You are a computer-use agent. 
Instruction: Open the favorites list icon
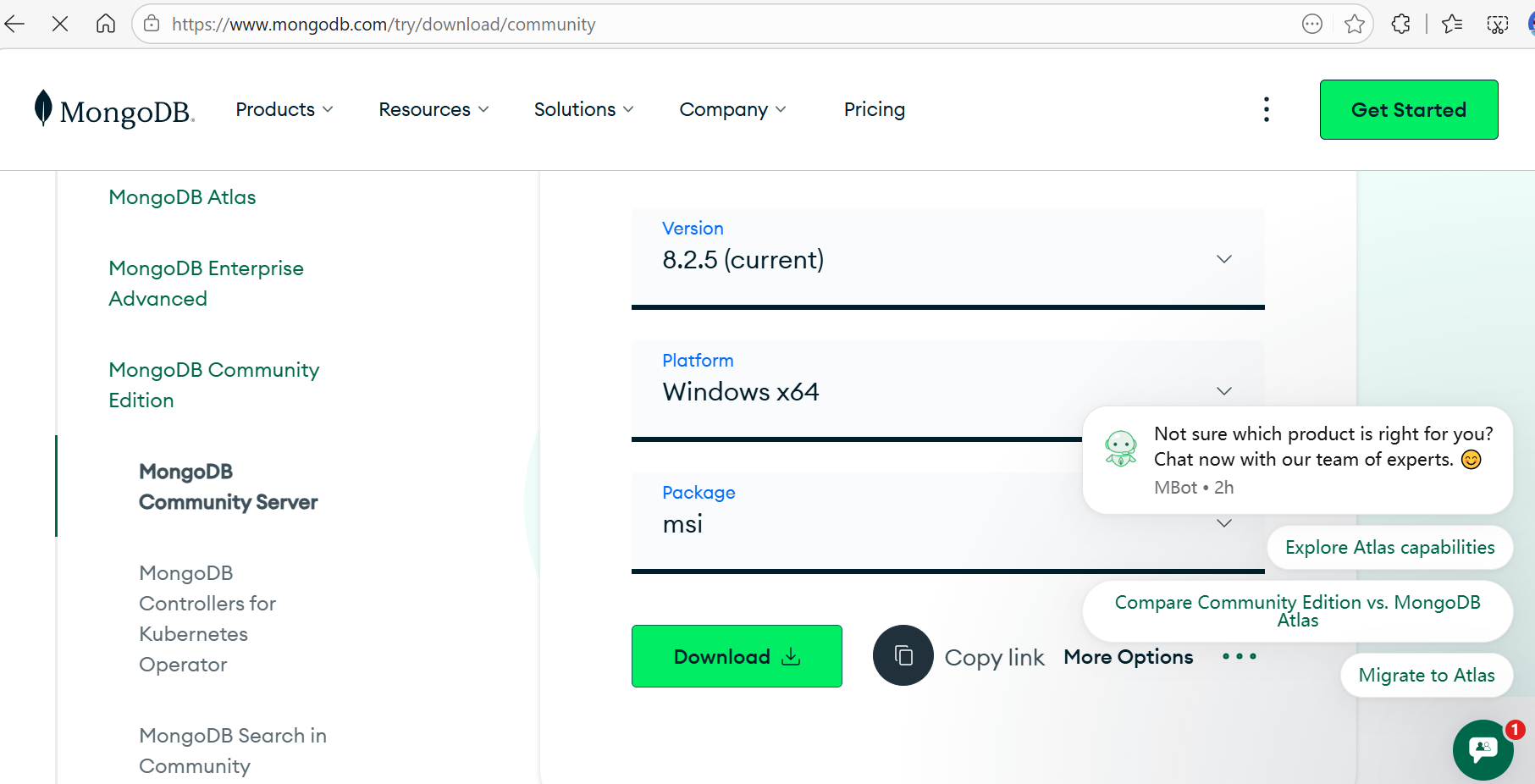pyautogui.click(x=1452, y=24)
